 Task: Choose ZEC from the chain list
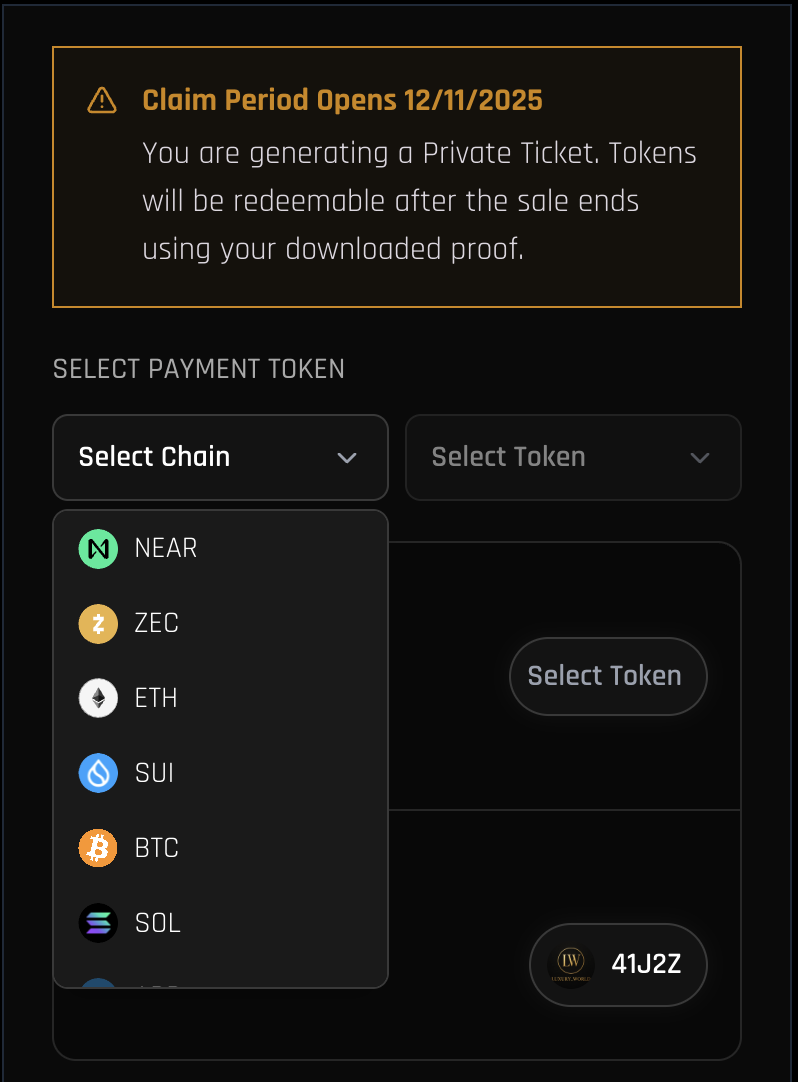point(157,624)
